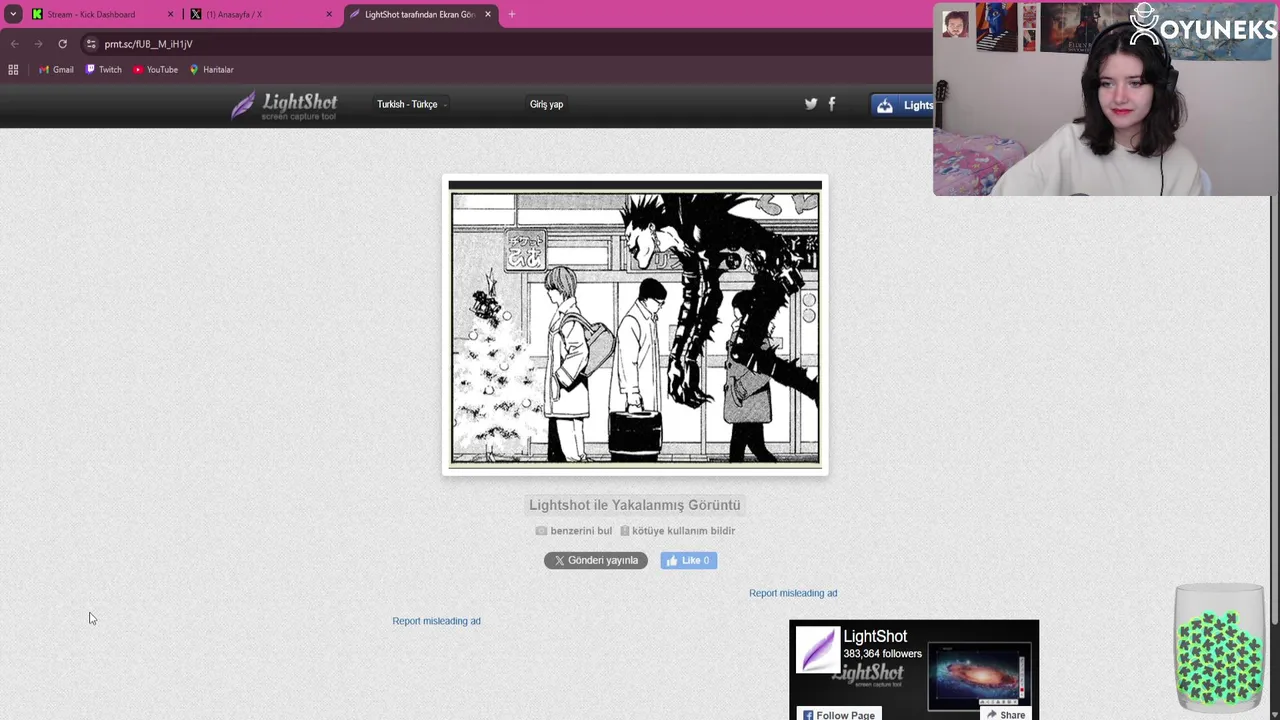Close the LightShot tab

point(488,14)
